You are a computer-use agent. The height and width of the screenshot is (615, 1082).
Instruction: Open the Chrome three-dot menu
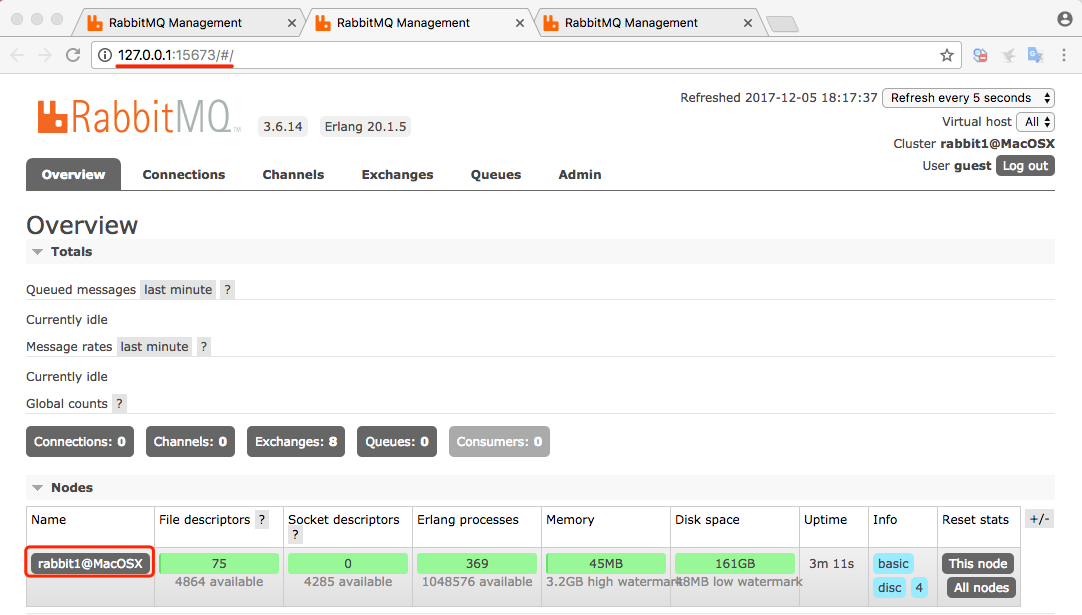click(x=1063, y=55)
